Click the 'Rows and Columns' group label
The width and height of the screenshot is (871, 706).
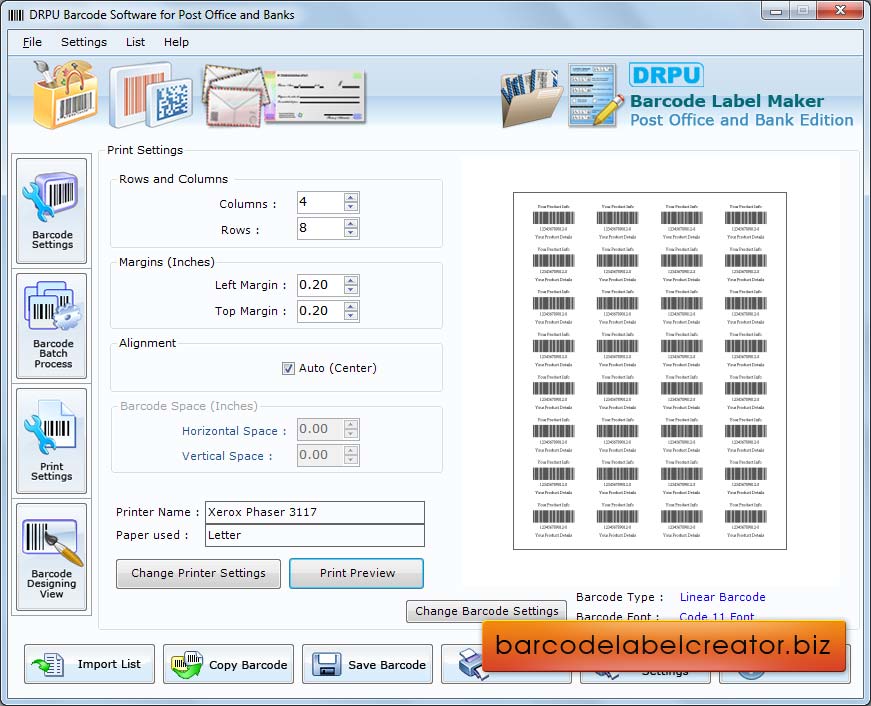click(x=173, y=179)
